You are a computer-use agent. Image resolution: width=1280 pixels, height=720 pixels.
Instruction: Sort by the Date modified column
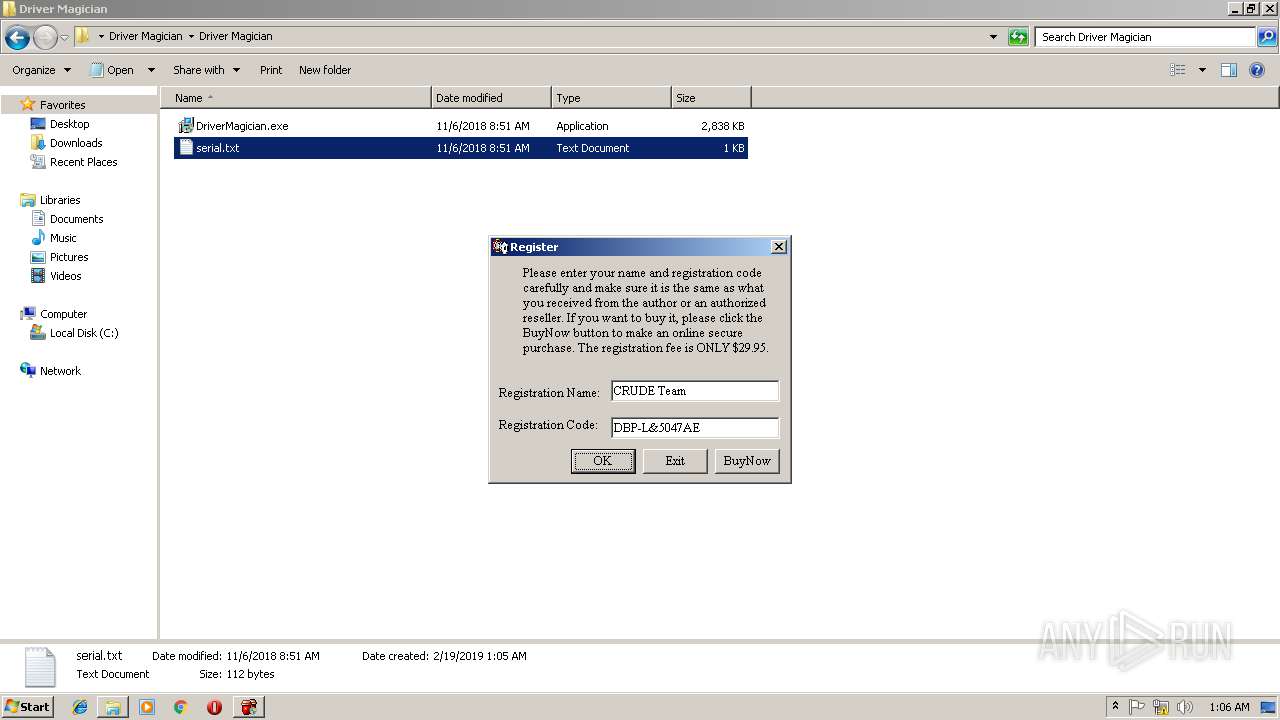pos(491,98)
